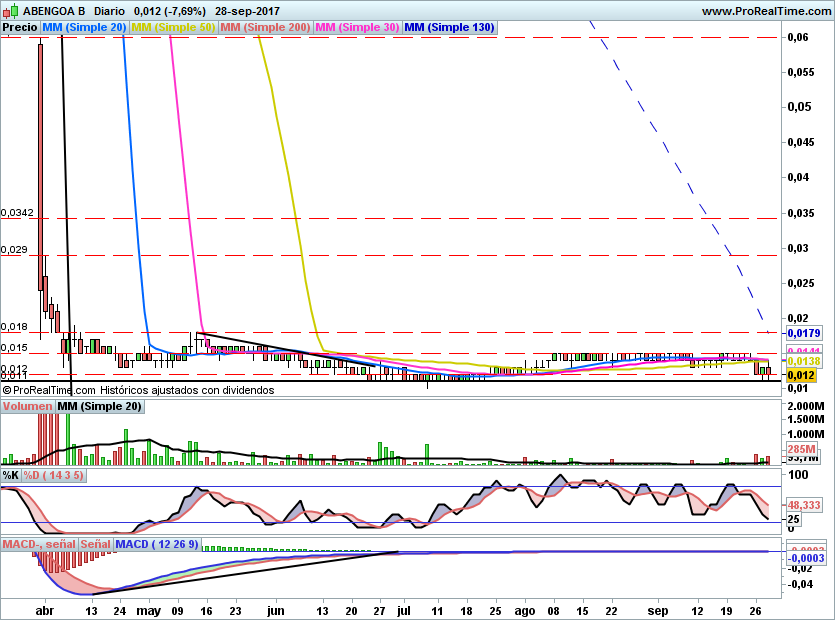Click the 28-sep-2017 date text
This screenshot has width=835, height=620.
pos(247,11)
